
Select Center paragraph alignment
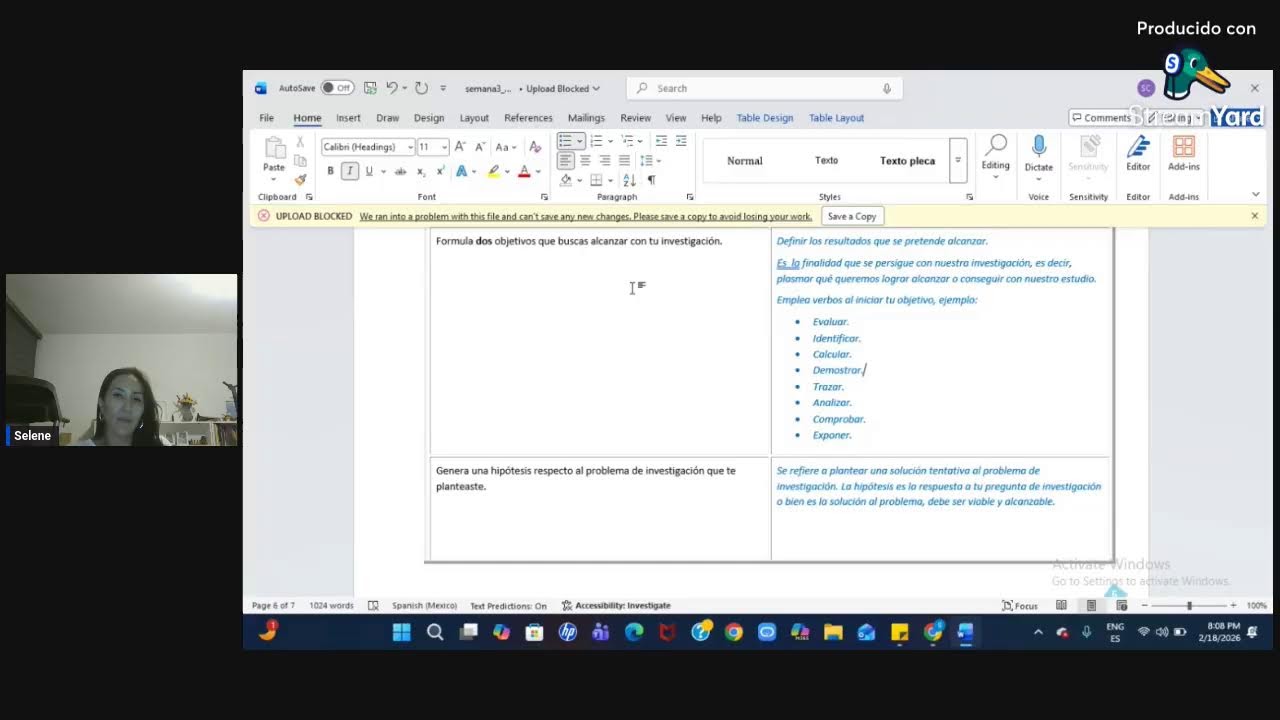585,160
